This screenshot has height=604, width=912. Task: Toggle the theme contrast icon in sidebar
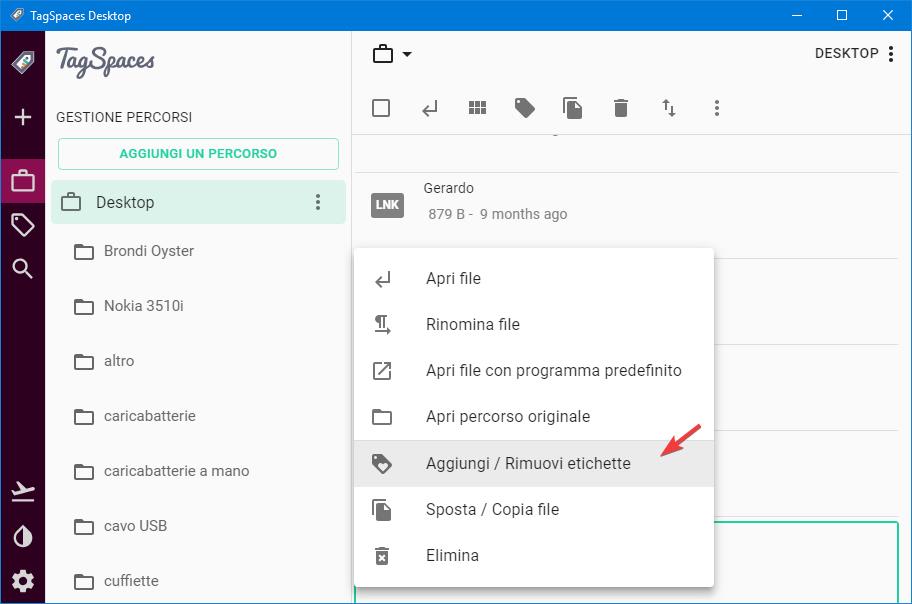(23, 537)
